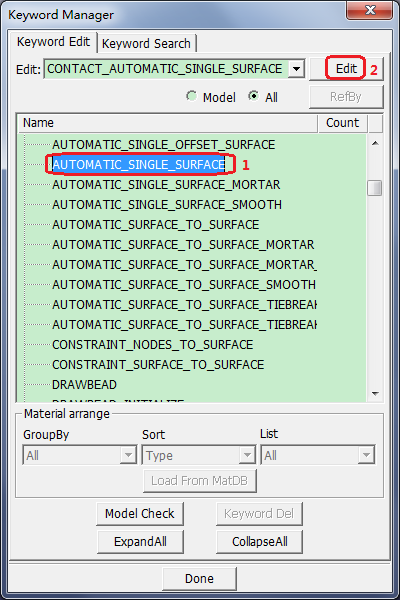Viewport: 400px width, 600px height.
Task: Select AUTOMATIC_SURFACE_TO_SURFACE keyword
Action: click(155, 225)
